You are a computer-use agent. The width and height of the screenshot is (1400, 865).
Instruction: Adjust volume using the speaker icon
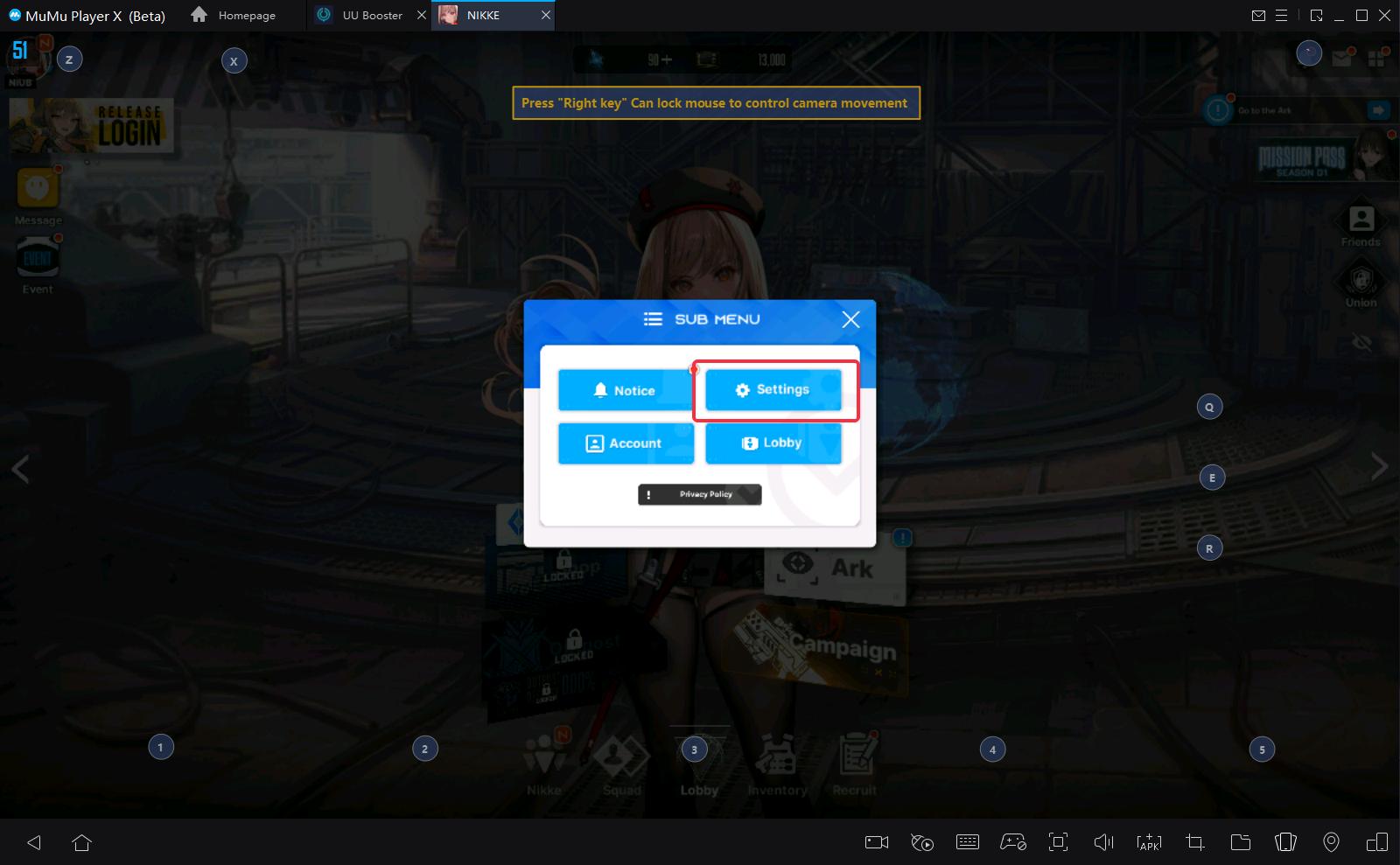point(1103,842)
